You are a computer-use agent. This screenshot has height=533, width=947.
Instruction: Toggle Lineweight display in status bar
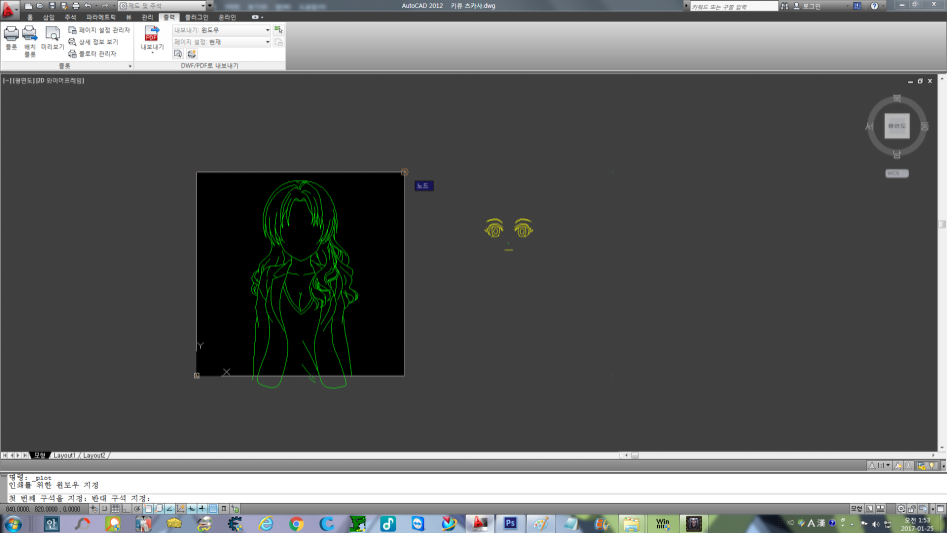202,509
